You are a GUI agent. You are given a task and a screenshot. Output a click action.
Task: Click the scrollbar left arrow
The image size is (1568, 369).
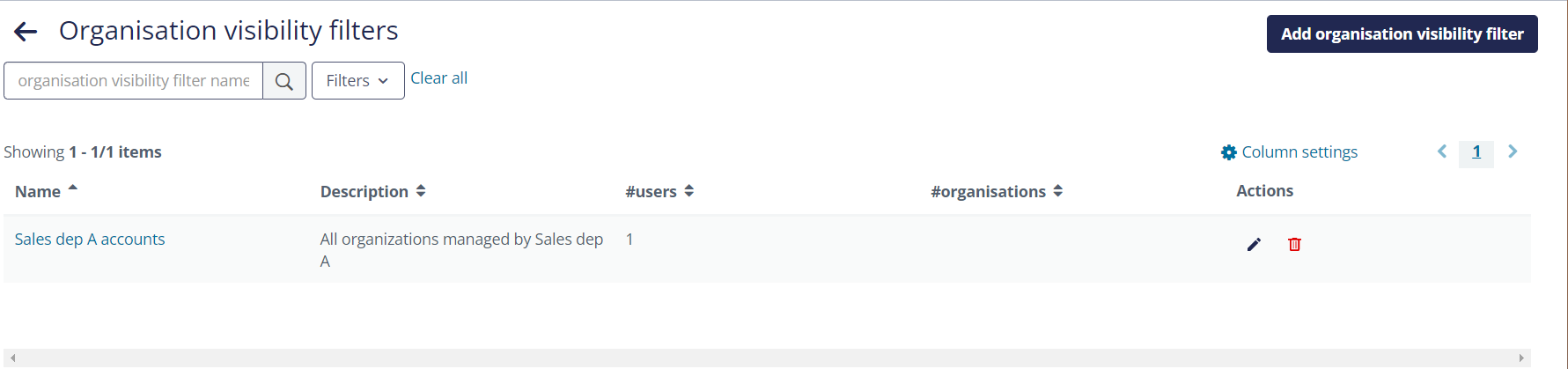pos(12,358)
